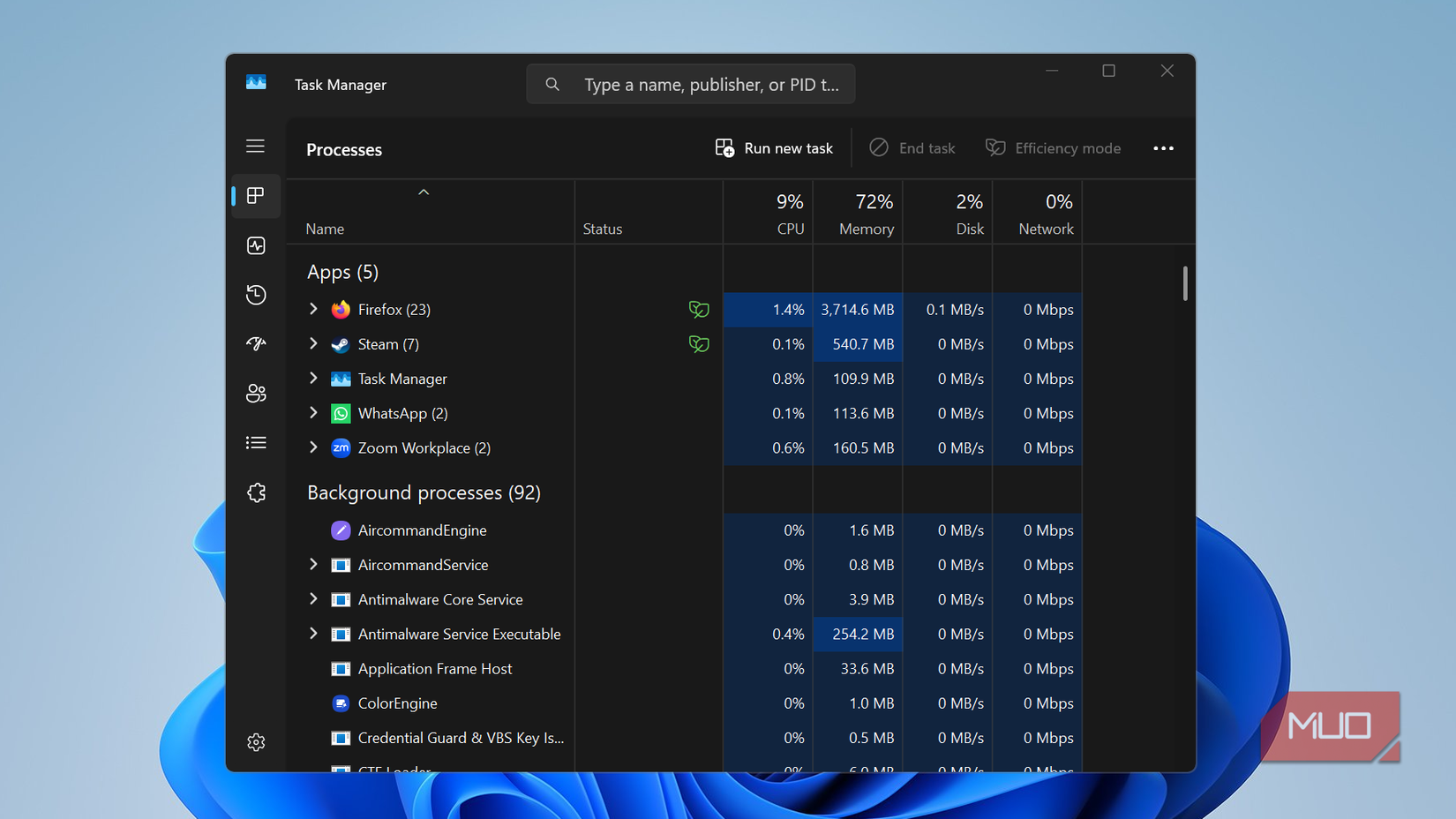Click the Efficiency mode button
The image size is (1456, 819).
(1053, 148)
